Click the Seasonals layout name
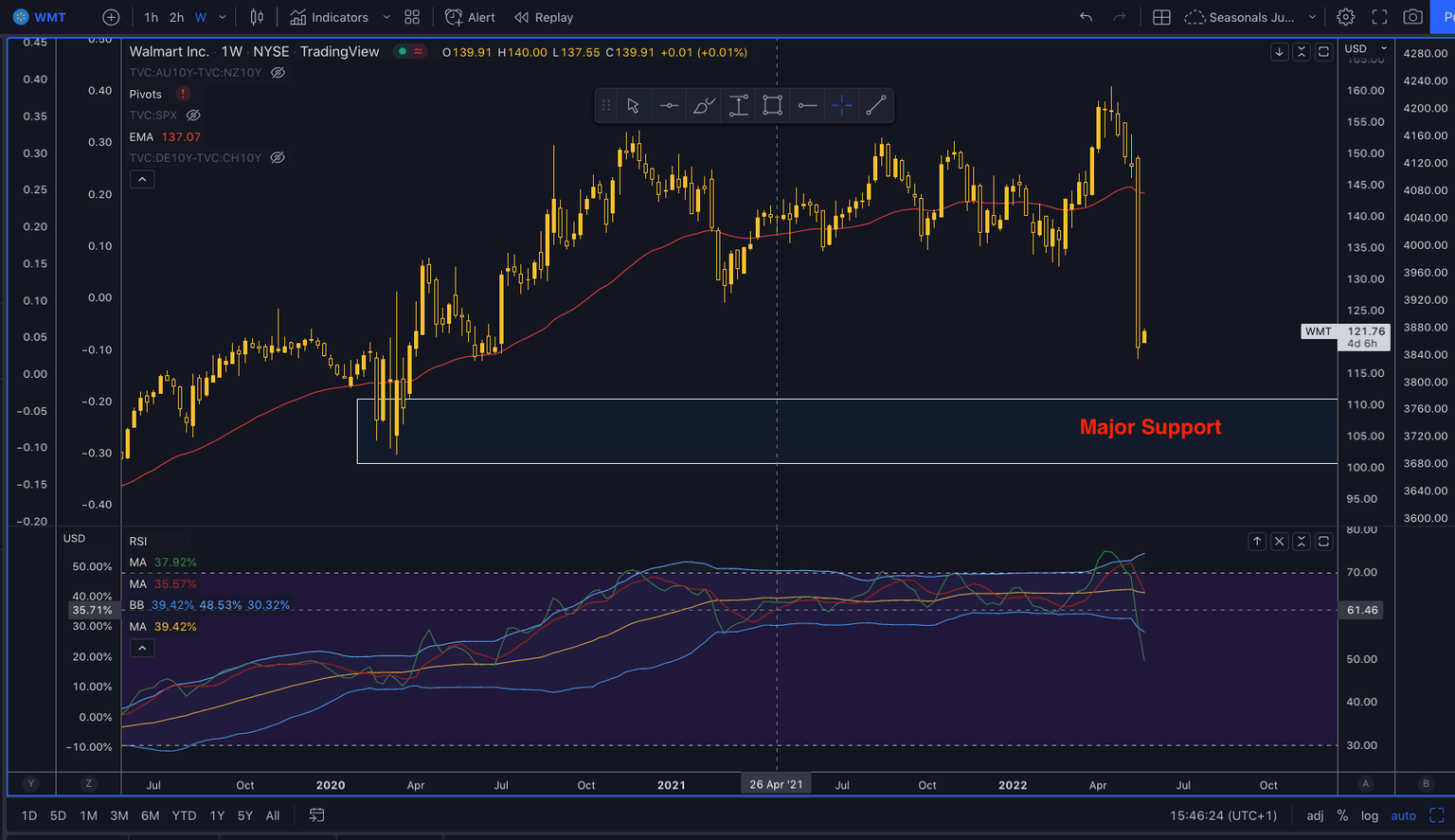 pos(1250,17)
